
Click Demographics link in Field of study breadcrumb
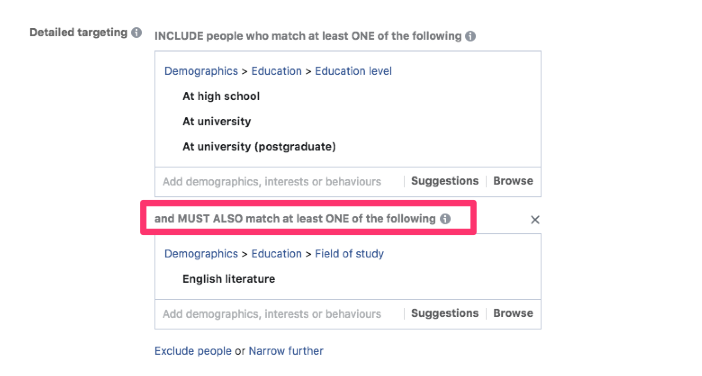[x=201, y=254]
